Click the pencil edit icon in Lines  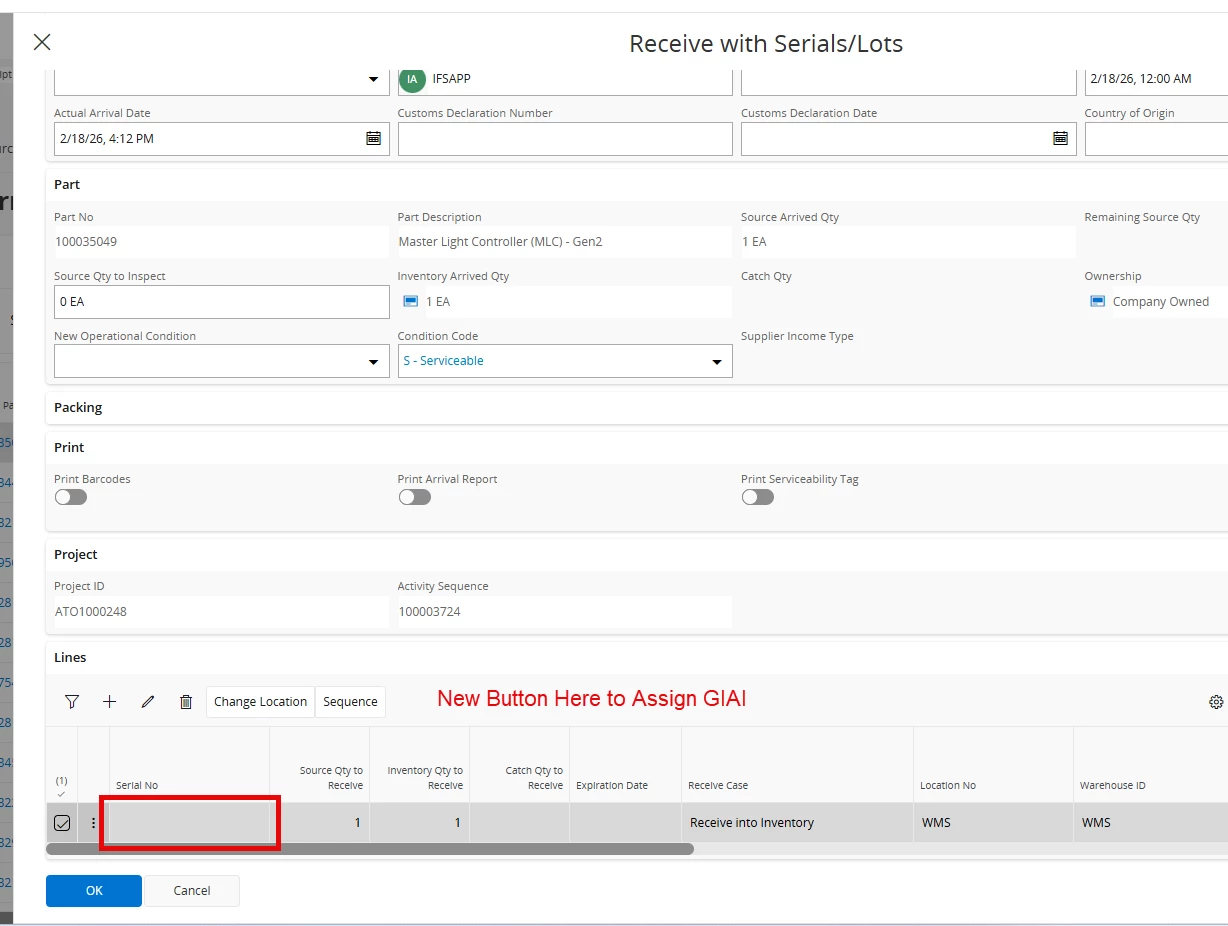[x=148, y=702]
